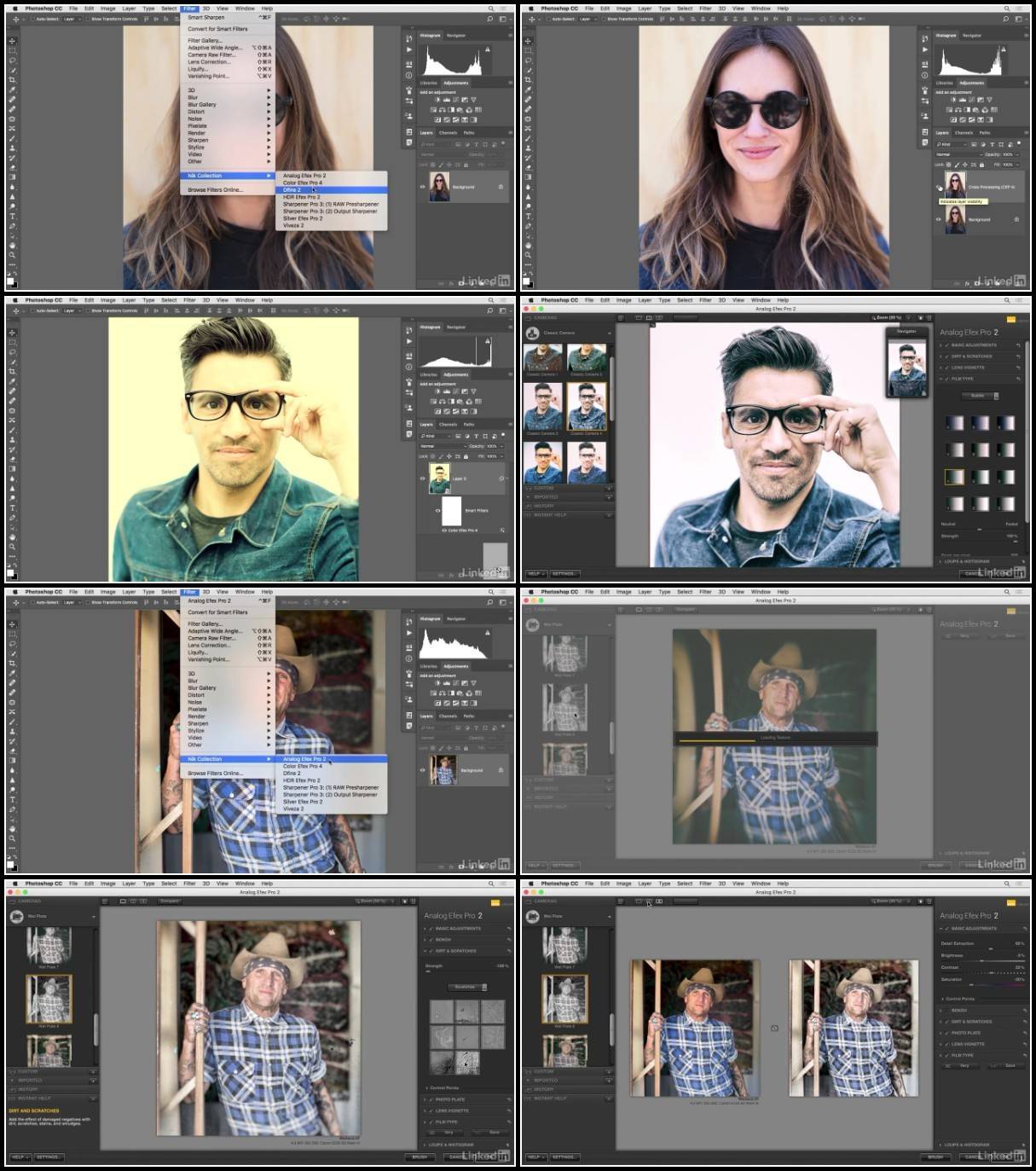Viewport: 1036px width, 1171px height.
Task: Select Type tool in cowboy Photoshop Filter-menu window
Action: point(12,799)
